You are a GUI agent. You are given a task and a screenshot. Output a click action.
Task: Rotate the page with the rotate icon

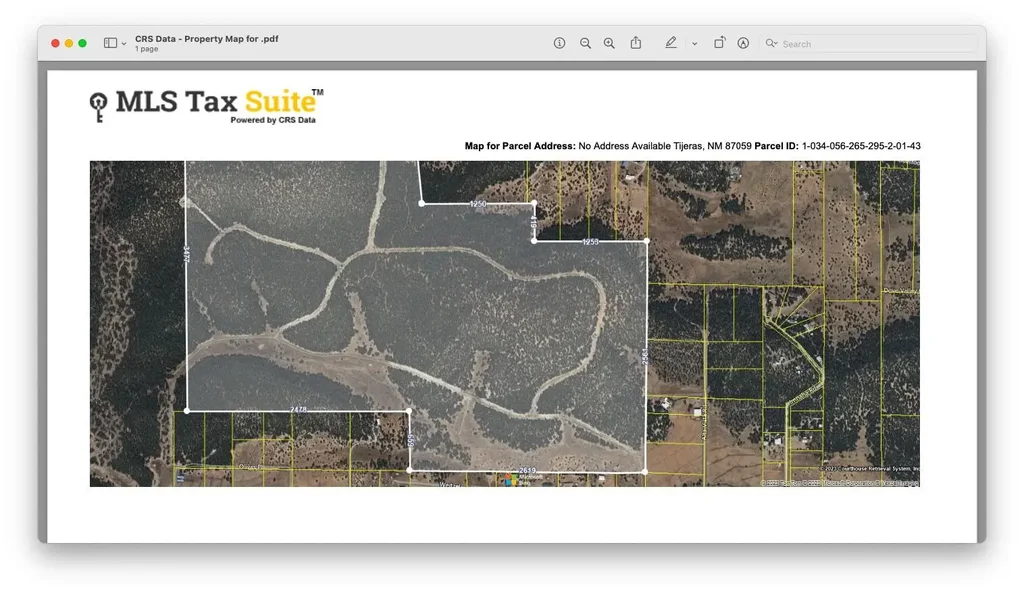coord(719,43)
